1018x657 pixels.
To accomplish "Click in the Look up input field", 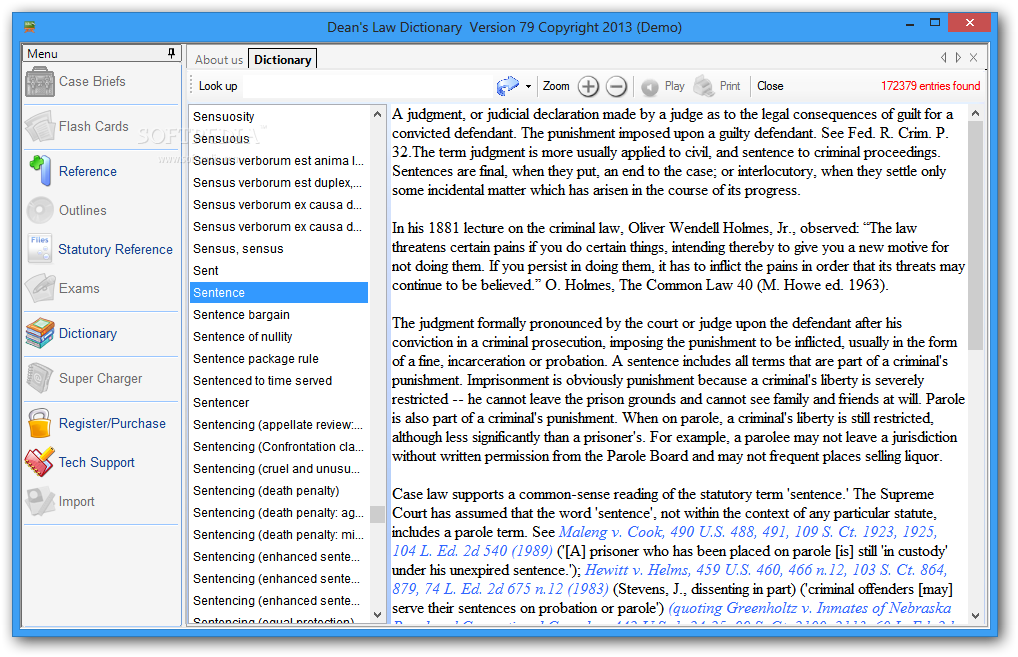I will [x=366, y=86].
